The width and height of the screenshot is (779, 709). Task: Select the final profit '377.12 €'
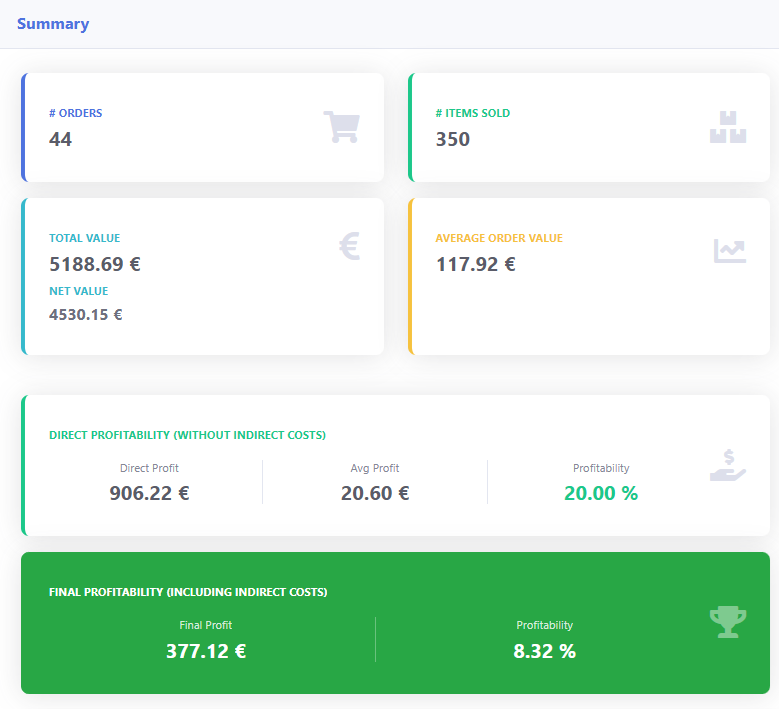206,651
